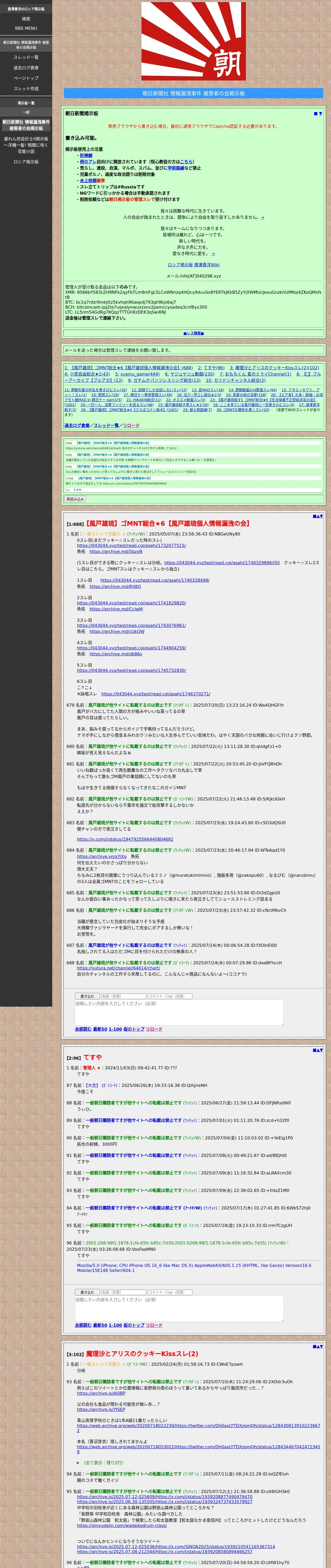
Task: Focus コマンド・Cap field under ゴMNT総合★6 thread
Action: (170, 996)
